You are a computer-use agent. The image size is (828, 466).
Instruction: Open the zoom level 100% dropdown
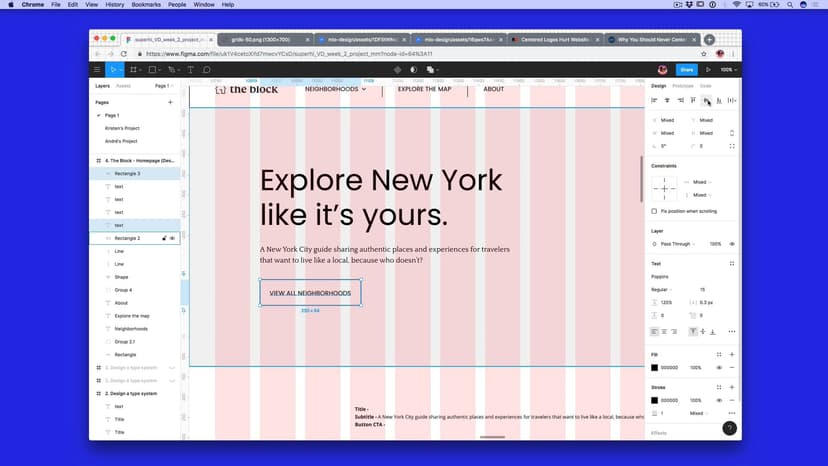point(728,70)
